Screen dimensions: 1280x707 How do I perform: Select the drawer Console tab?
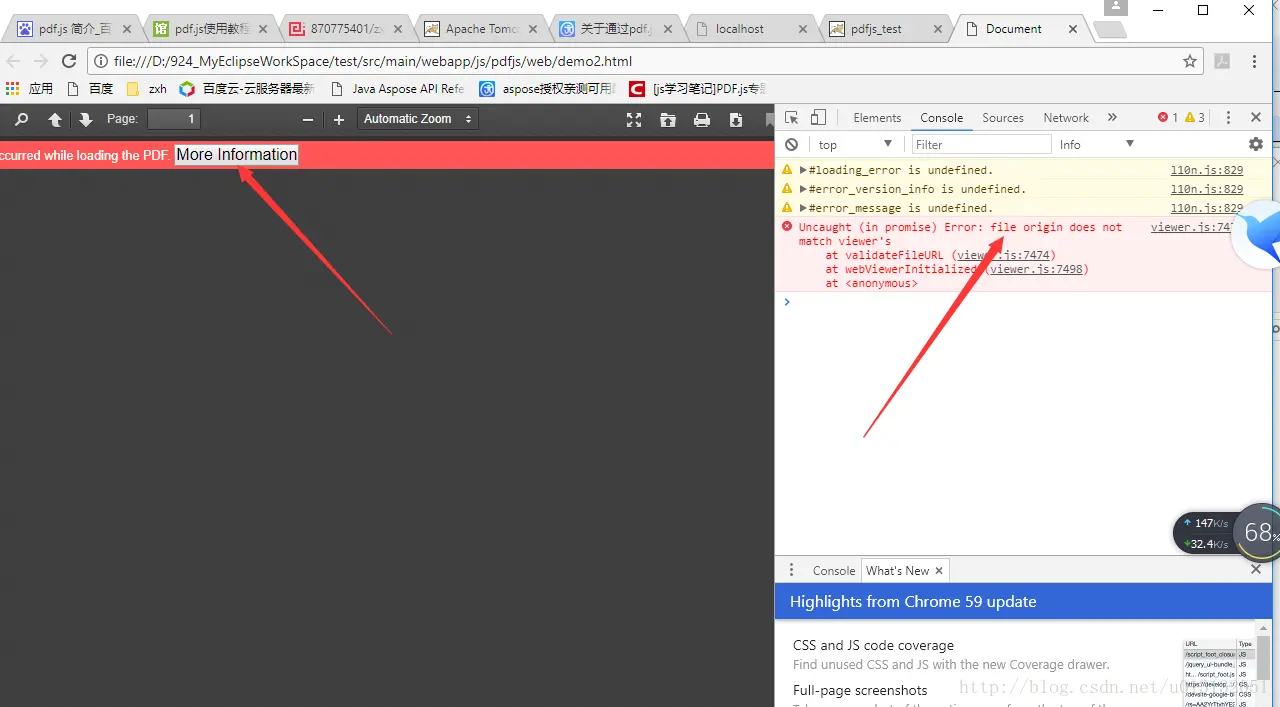coord(833,570)
